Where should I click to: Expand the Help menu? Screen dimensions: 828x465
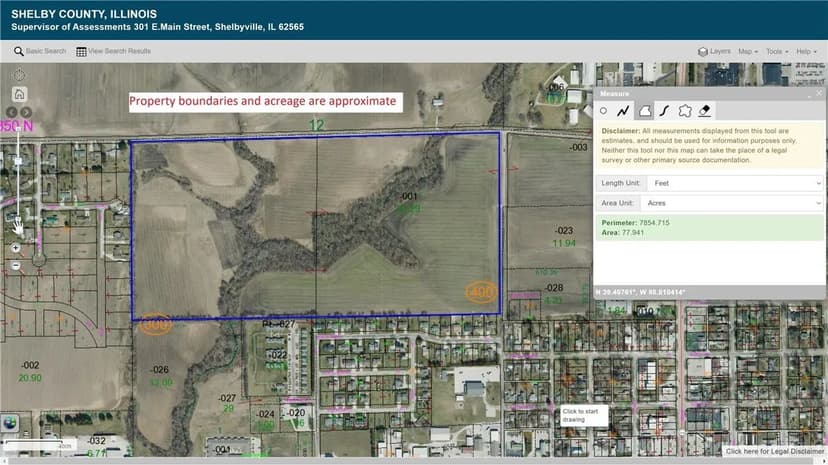806,51
